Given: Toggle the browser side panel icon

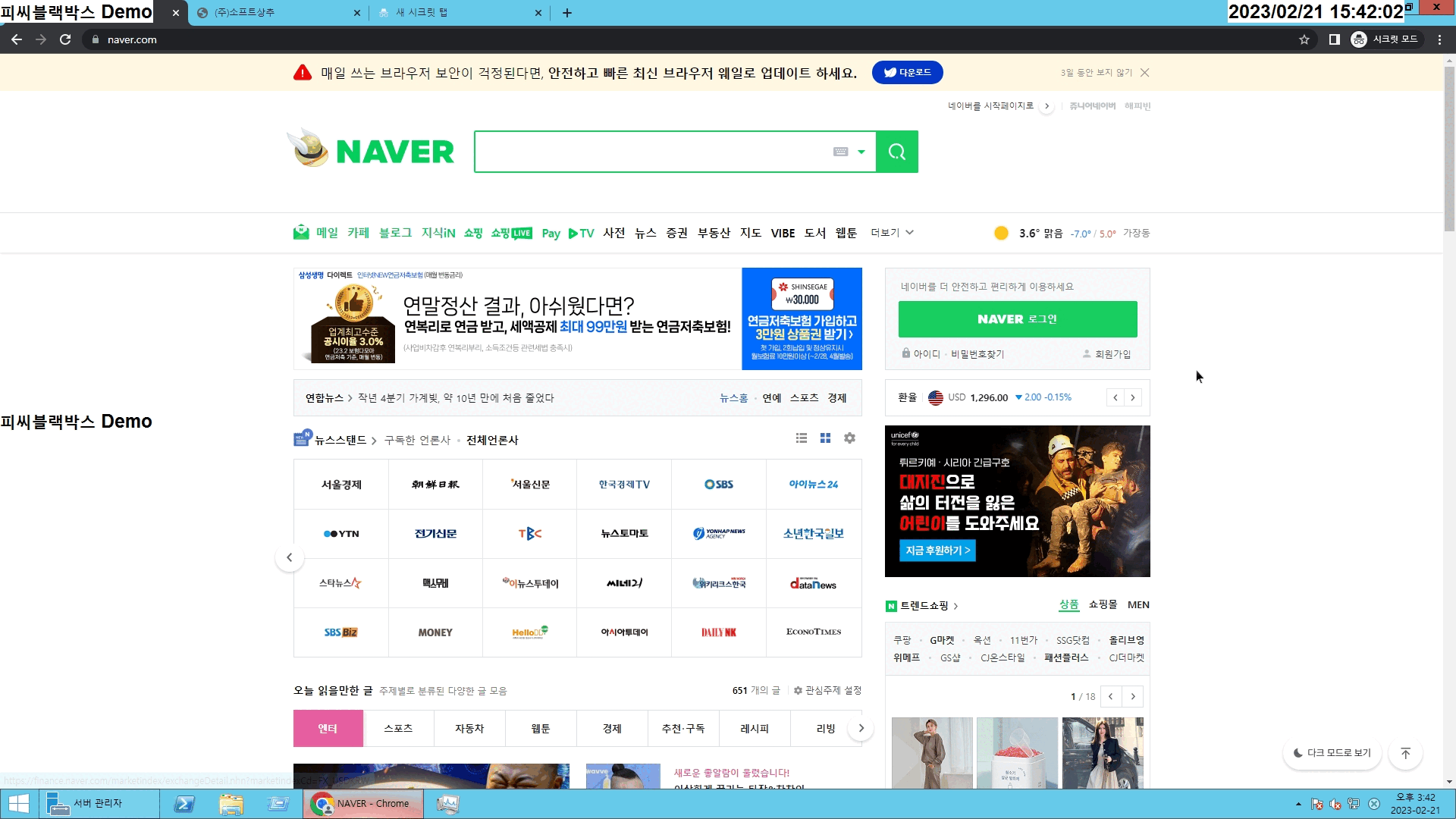Looking at the screenshot, I should click(1334, 39).
